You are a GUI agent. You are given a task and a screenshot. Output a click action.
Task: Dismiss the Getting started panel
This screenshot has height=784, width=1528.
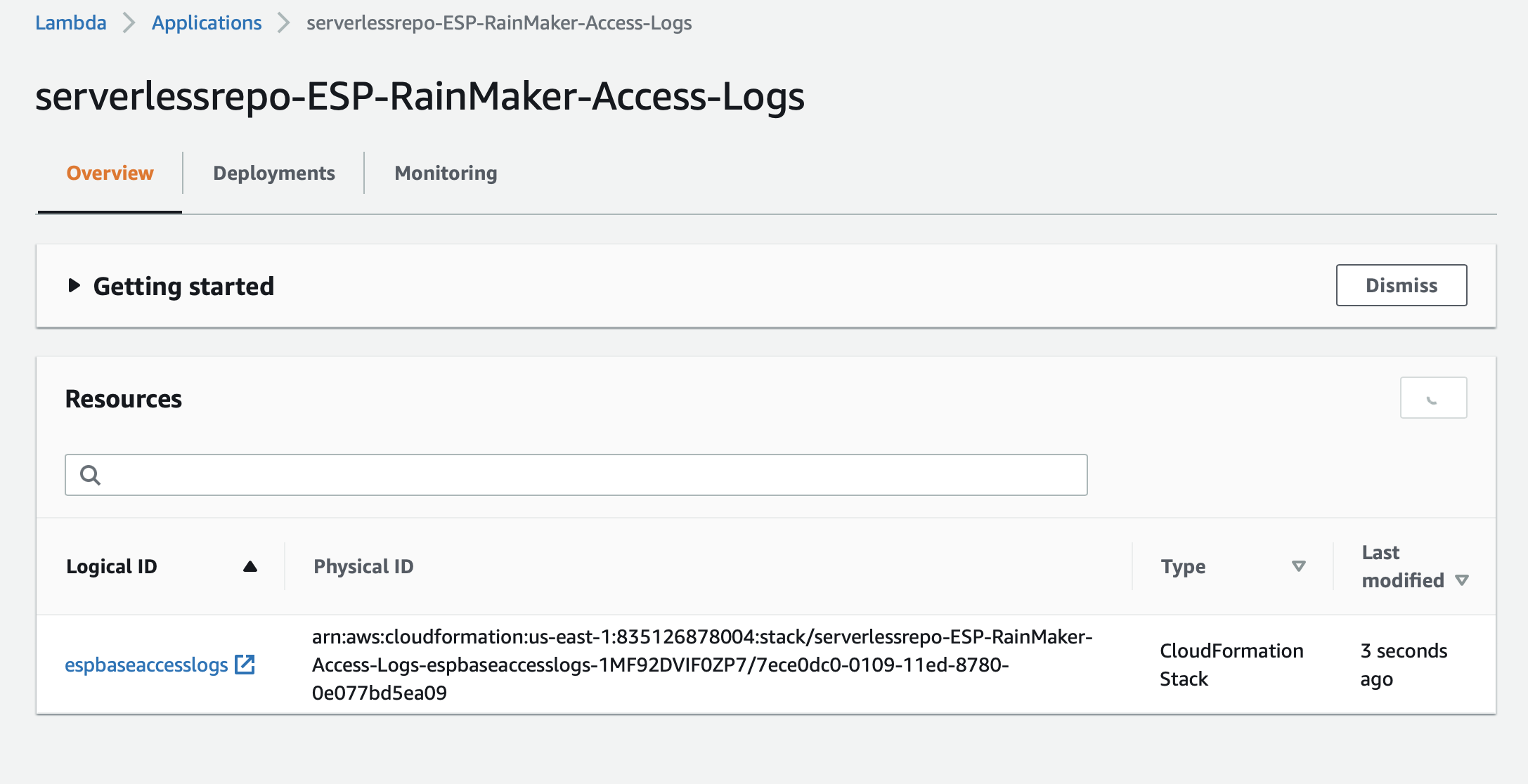coord(1401,285)
